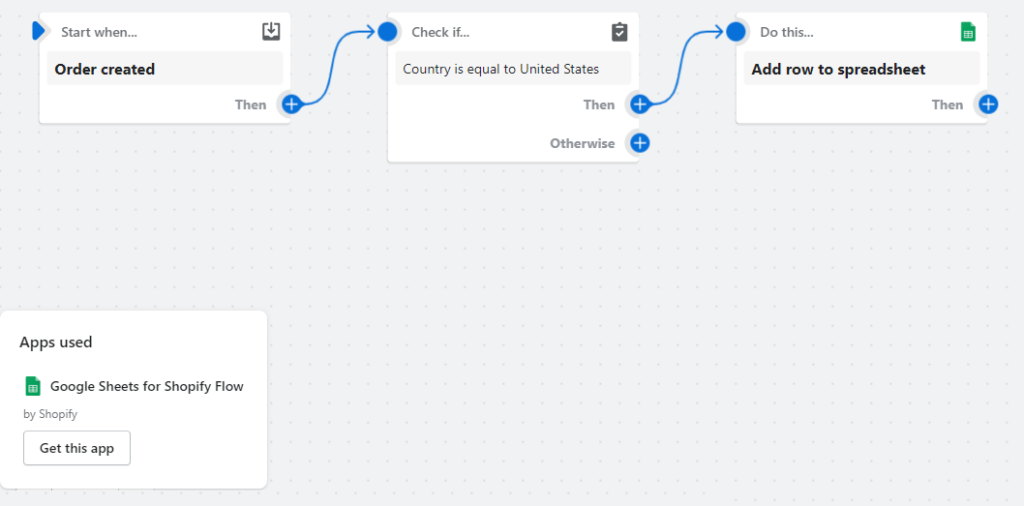
Task: Click the Google Sheets icon under Apps used
Action: click(33, 386)
